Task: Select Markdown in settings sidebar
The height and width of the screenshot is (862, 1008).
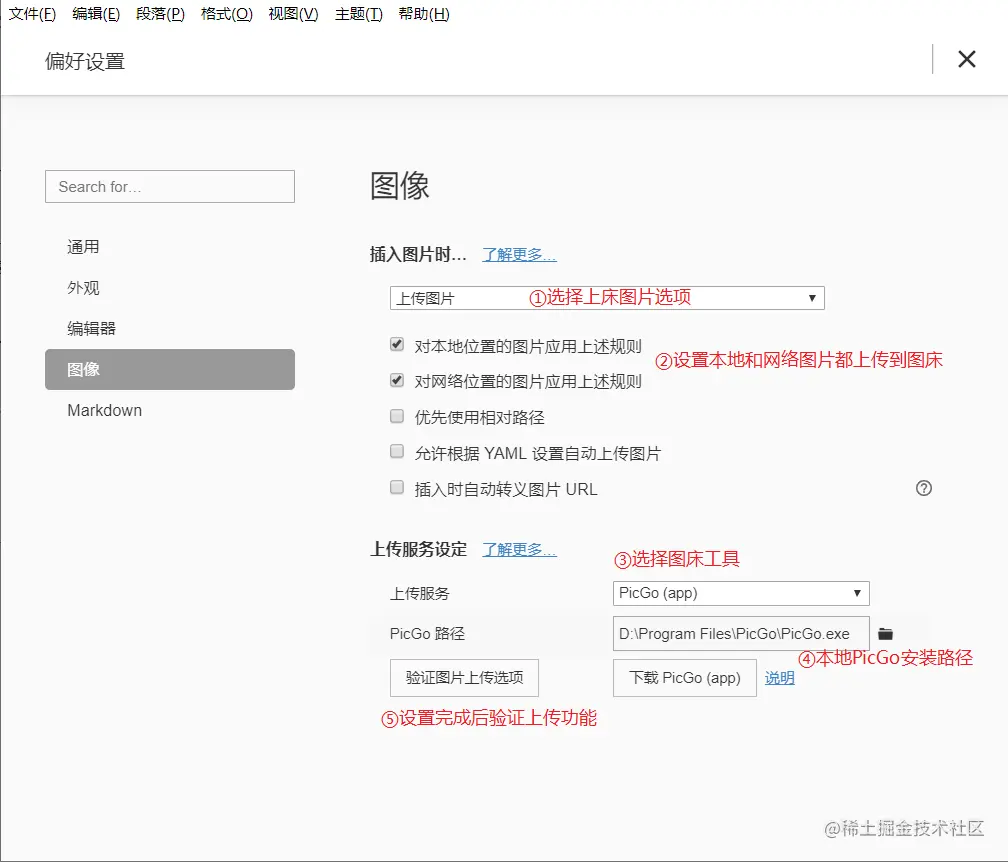Action: pyautogui.click(x=170, y=410)
